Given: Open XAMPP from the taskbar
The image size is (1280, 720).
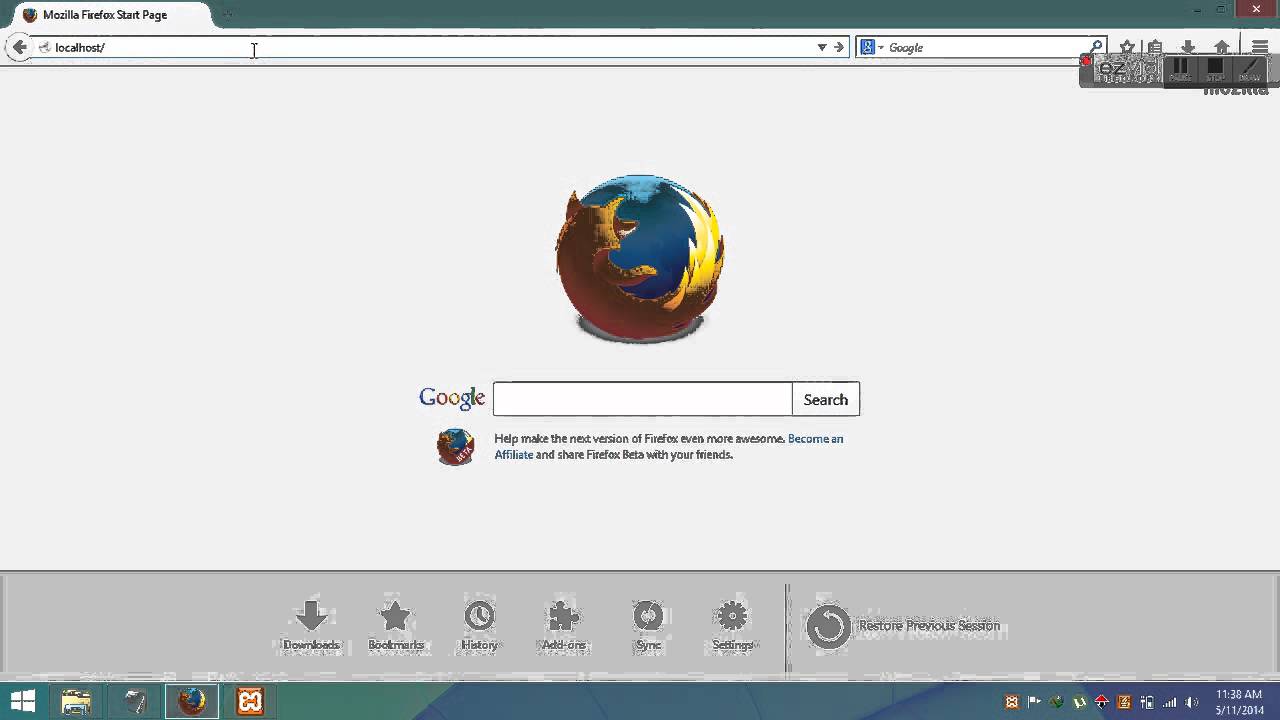Looking at the screenshot, I should point(250,702).
